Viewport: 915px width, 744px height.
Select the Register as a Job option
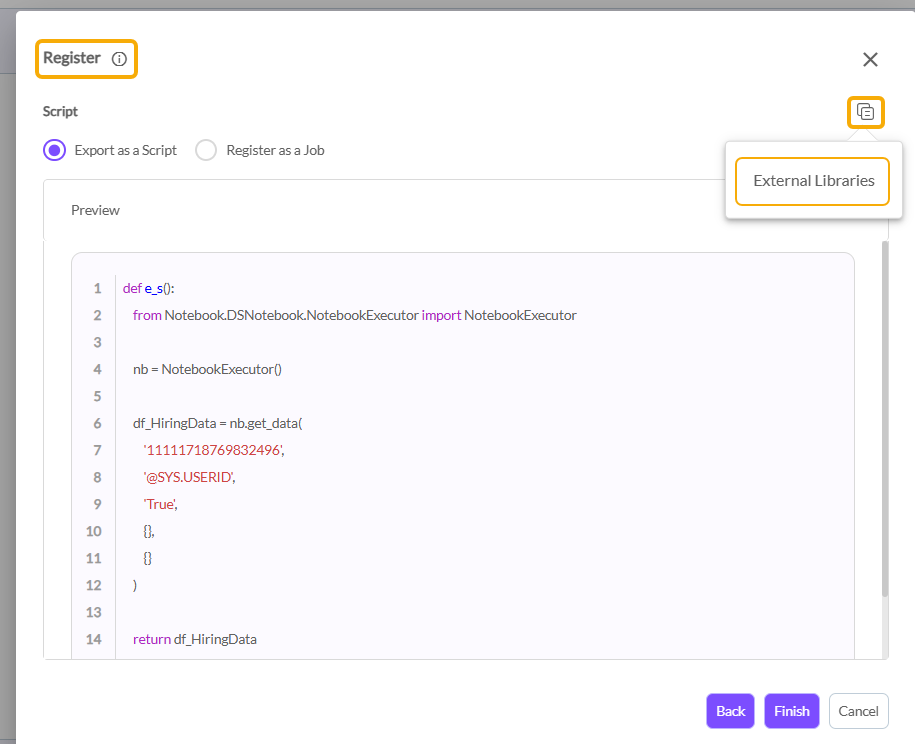(x=206, y=150)
